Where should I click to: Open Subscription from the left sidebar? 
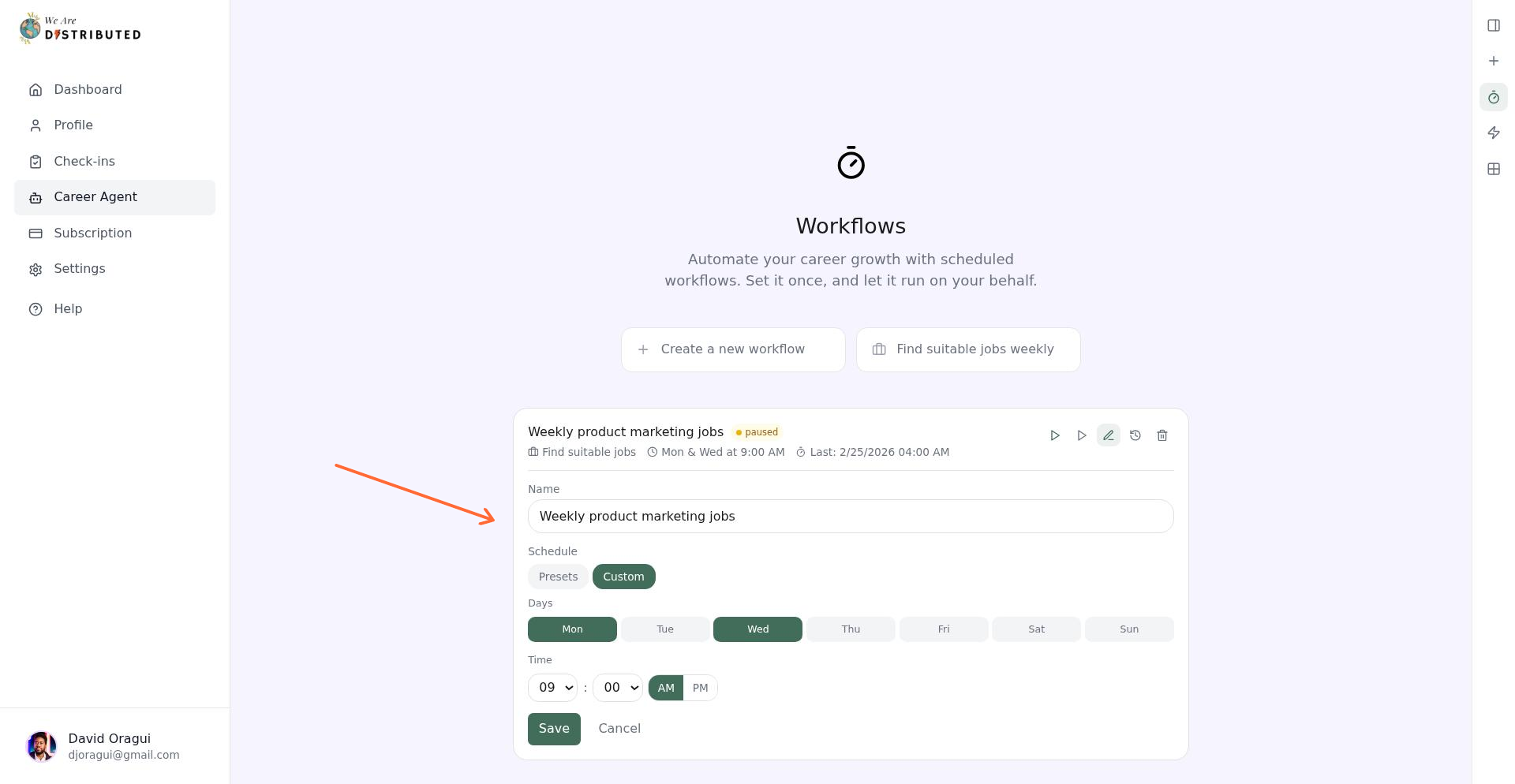click(x=92, y=233)
